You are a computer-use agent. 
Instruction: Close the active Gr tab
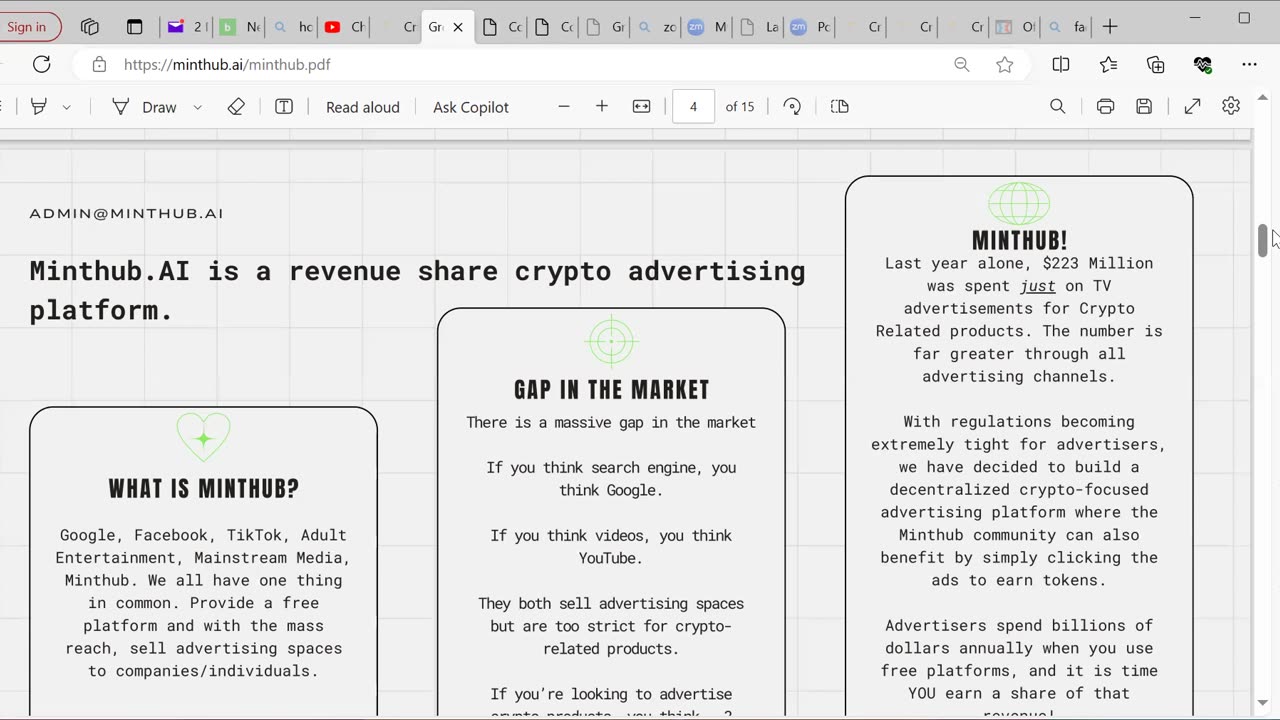458,27
